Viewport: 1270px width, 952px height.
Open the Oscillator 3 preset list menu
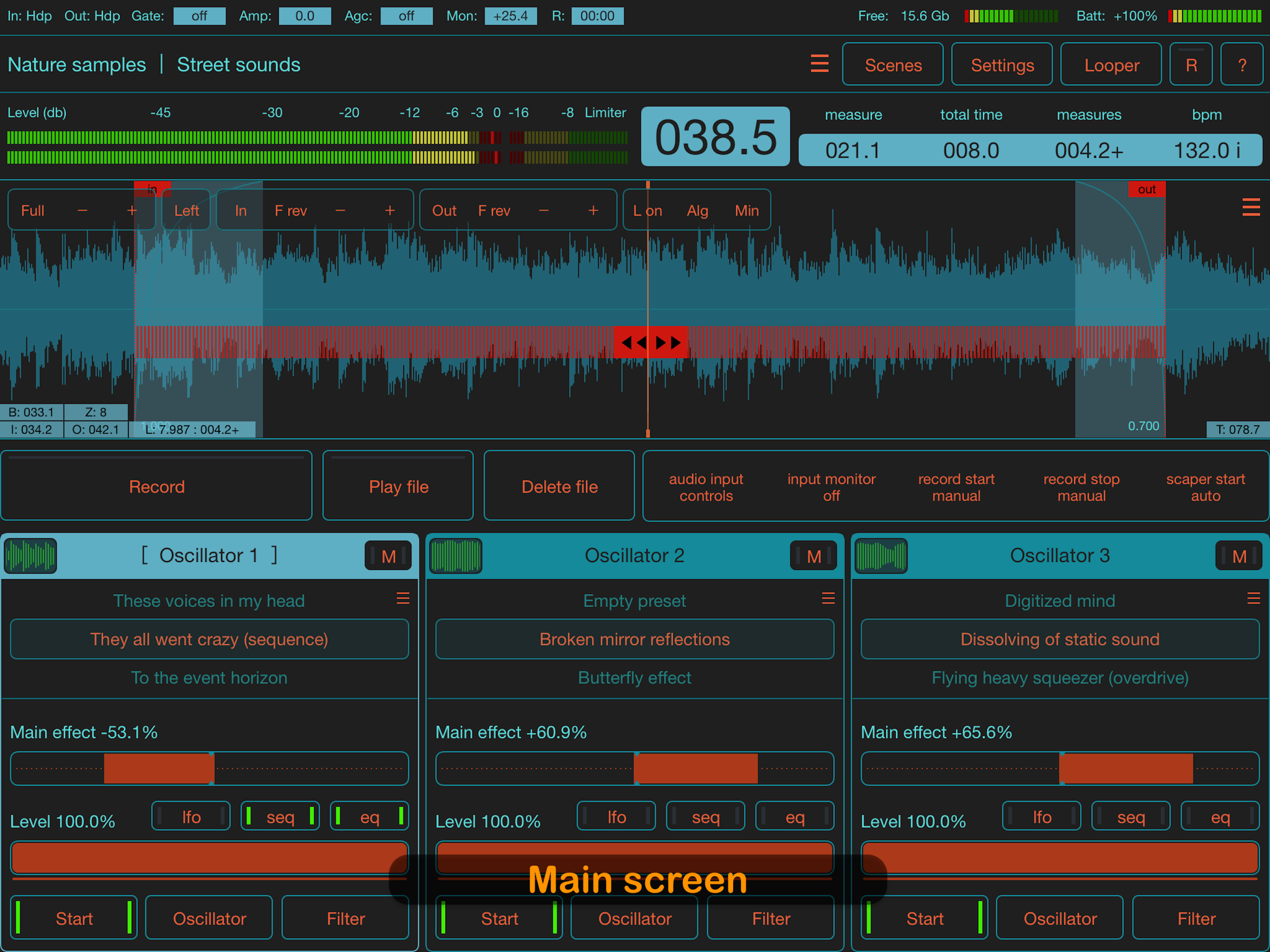tap(1253, 599)
